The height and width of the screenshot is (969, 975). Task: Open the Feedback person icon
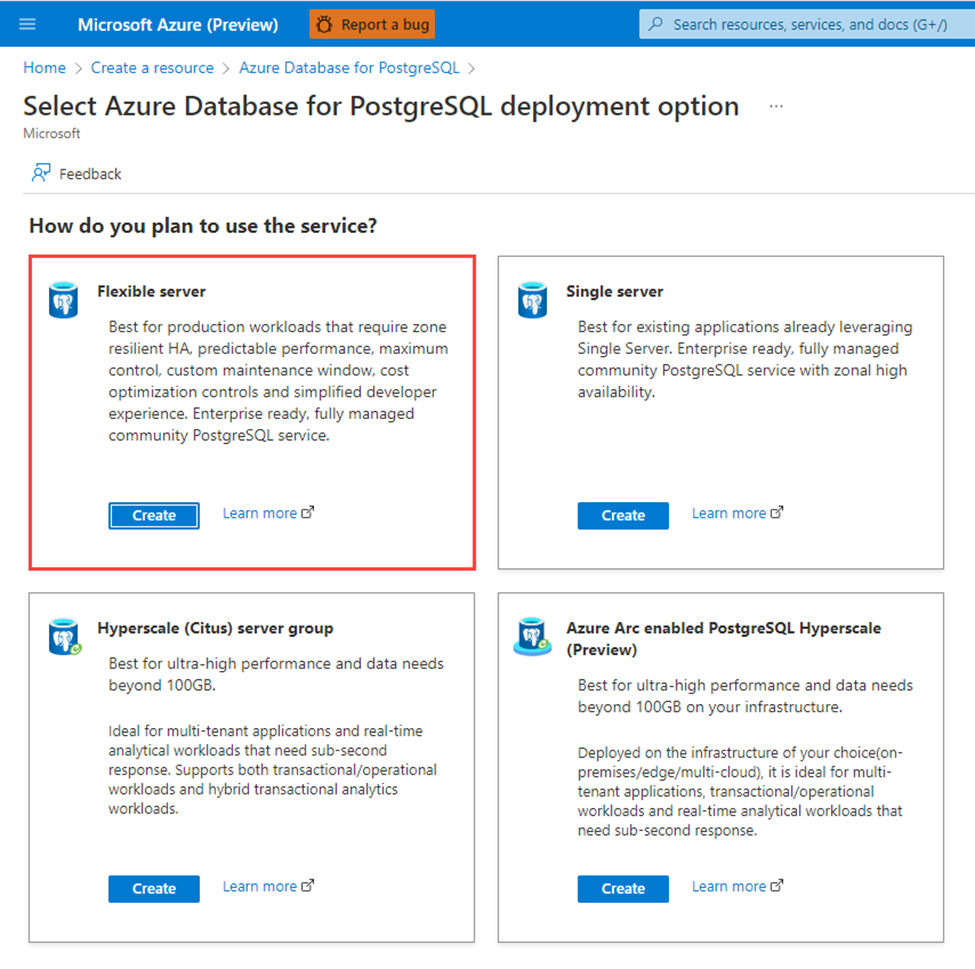(x=41, y=173)
